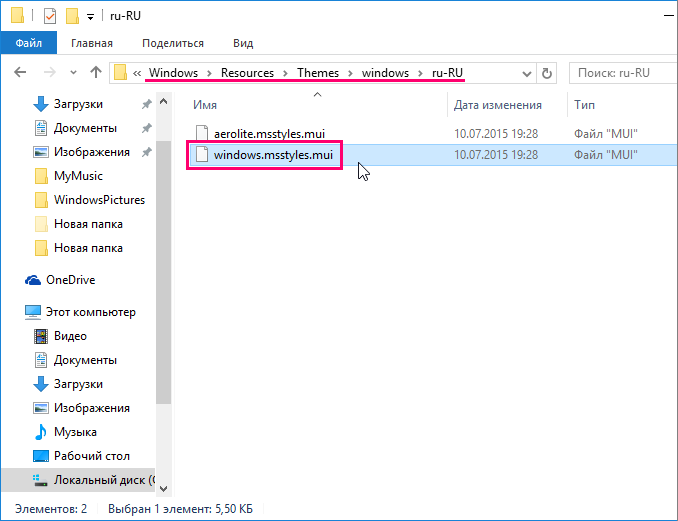This screenshot has height=521, width=678.
Task: Show hidden breadcrumb path chevrons
Action: (x=137, y=73)
